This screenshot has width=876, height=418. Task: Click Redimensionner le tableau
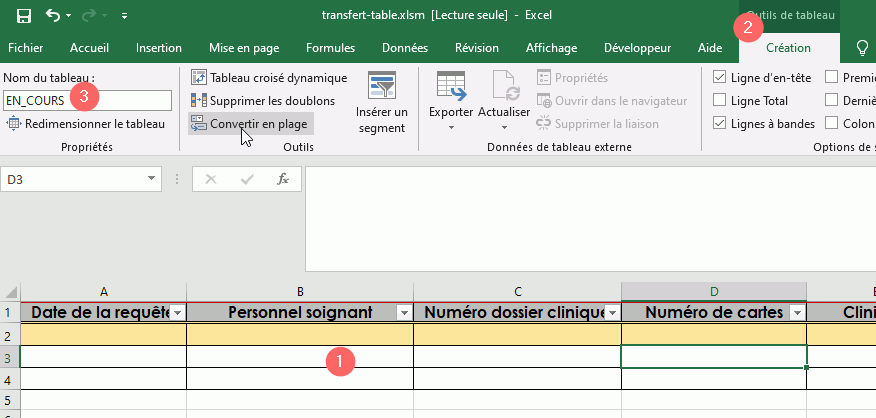(x=86, y=124)
